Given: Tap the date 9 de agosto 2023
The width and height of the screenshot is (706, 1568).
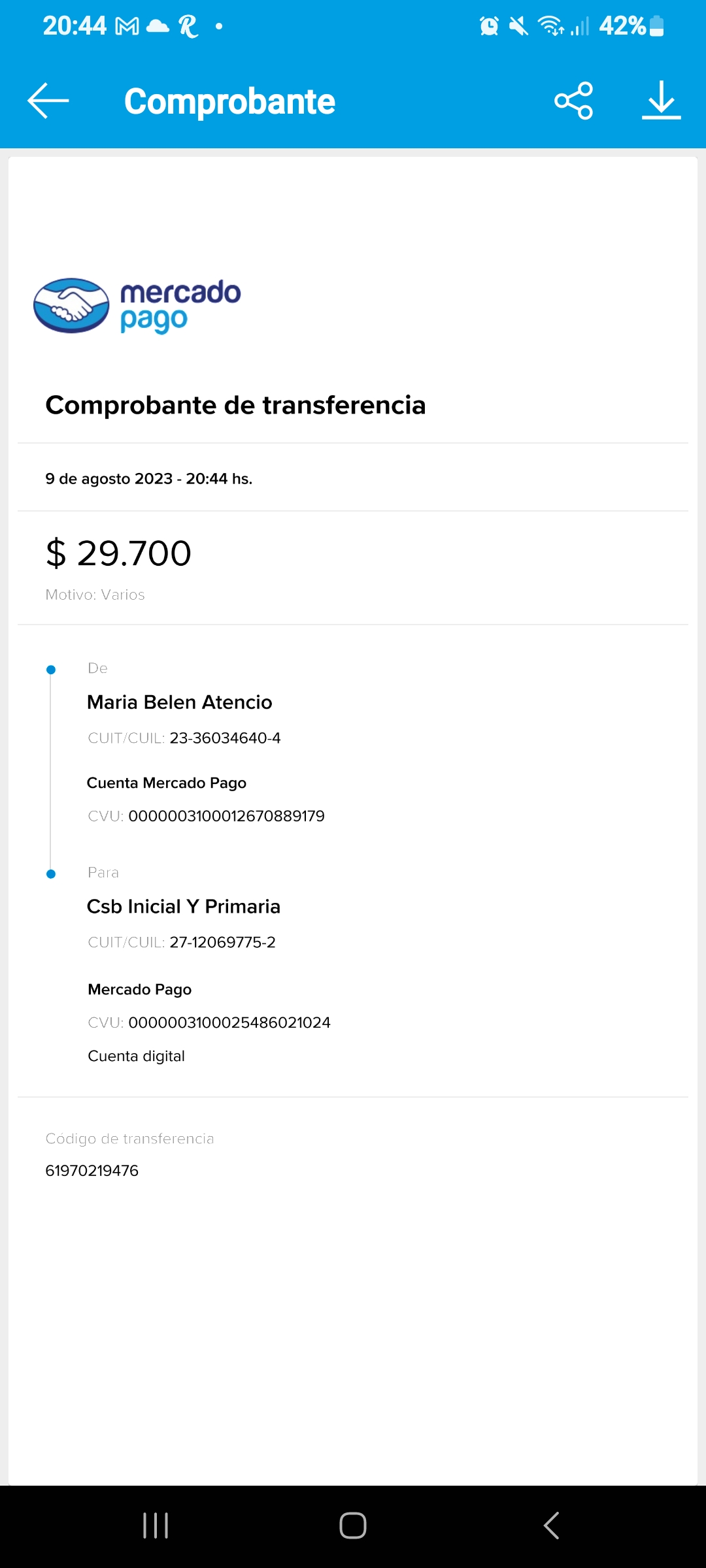Looking at the screenshot, I should pos(109,479).
